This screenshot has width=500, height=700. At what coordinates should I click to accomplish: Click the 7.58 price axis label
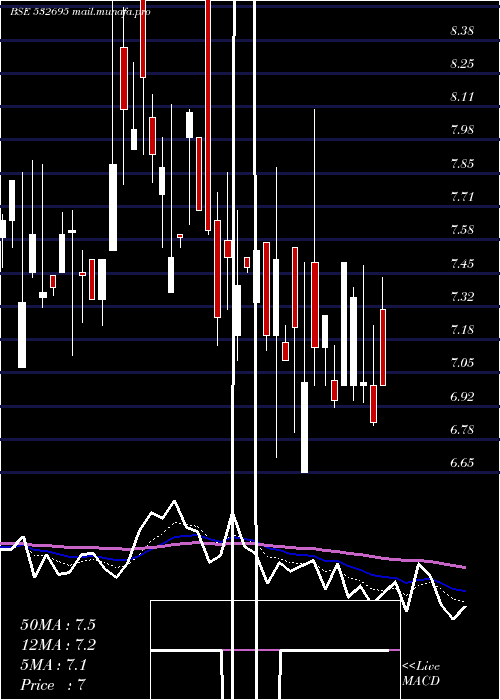(462, 230)
